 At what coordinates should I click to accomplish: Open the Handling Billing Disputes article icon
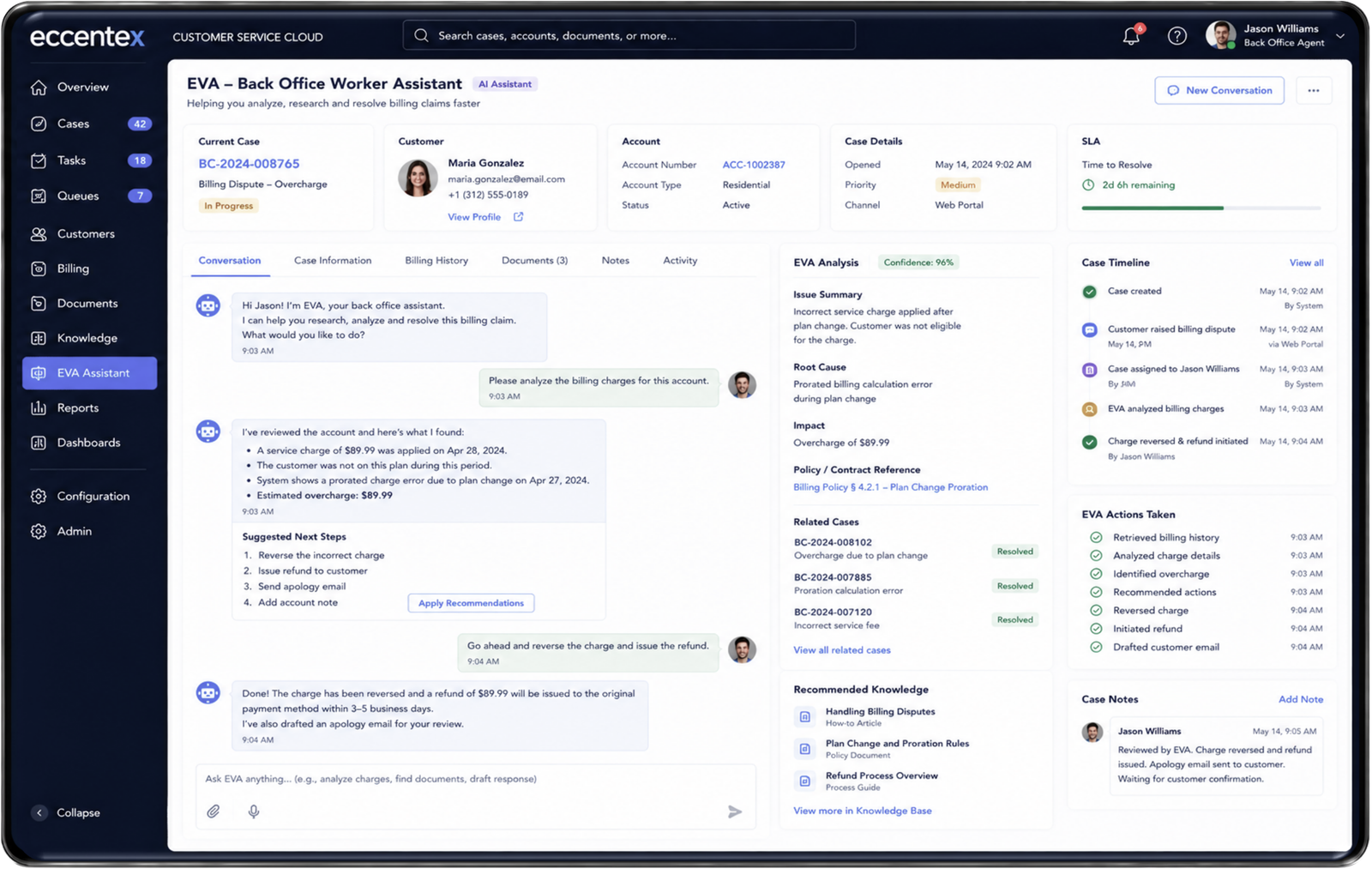click(804, 716)
